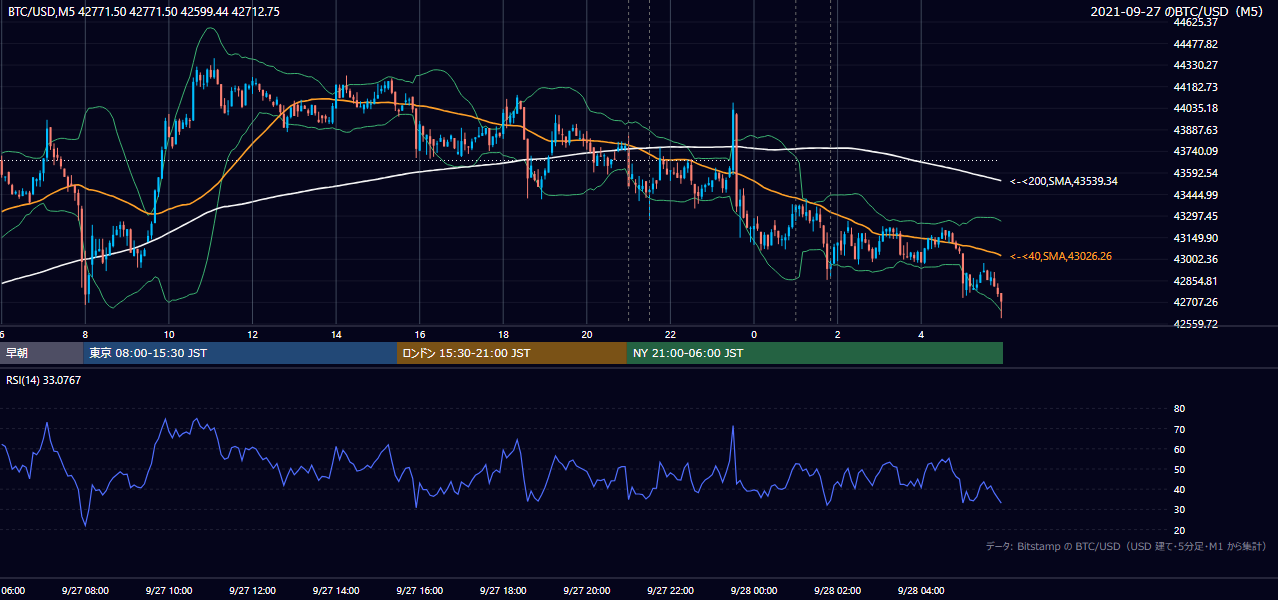Viewport: 1278px width, 600px height.
Task: Click the '9/28 02:00' date label
Action: 838,590
